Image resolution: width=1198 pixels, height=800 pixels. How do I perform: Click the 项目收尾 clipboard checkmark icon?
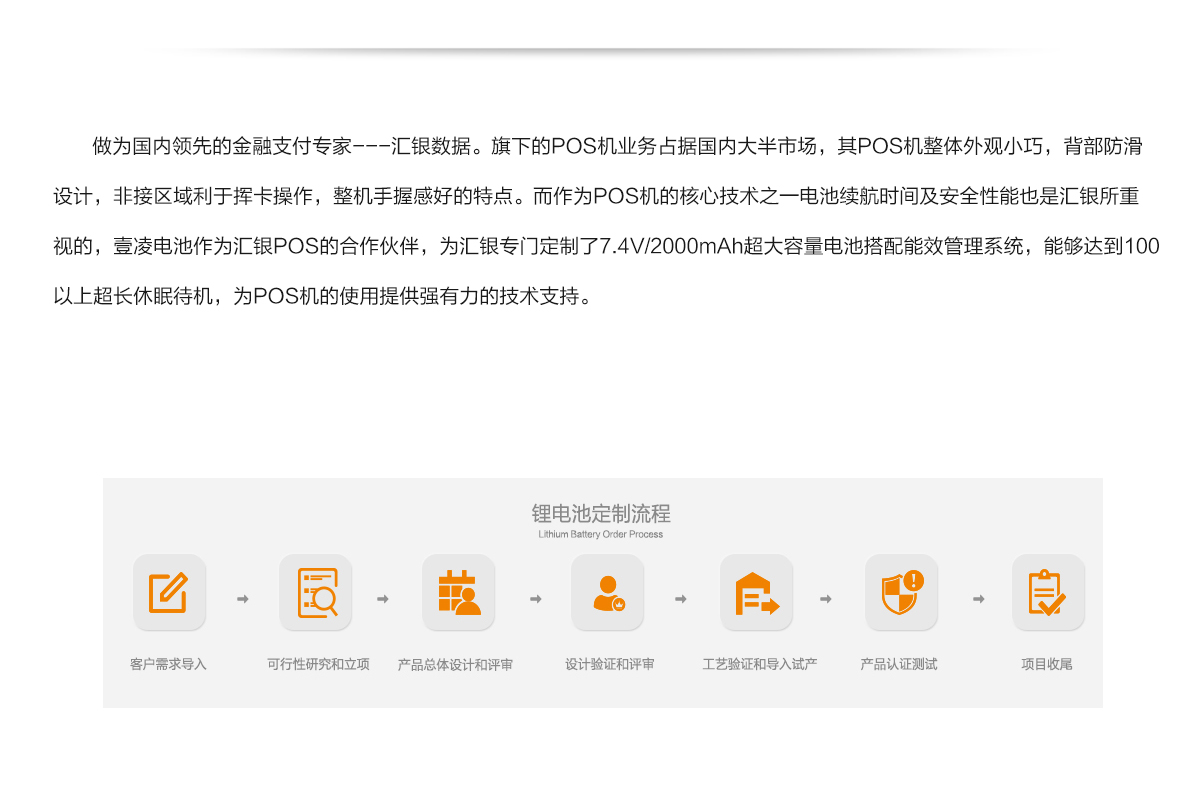coord(1047,592)
